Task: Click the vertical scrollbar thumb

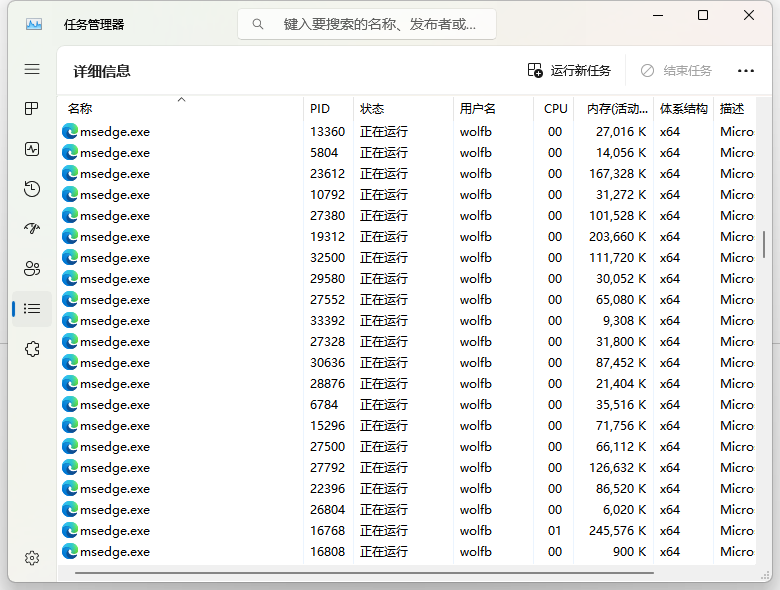Action: click(x=764, y=244)
